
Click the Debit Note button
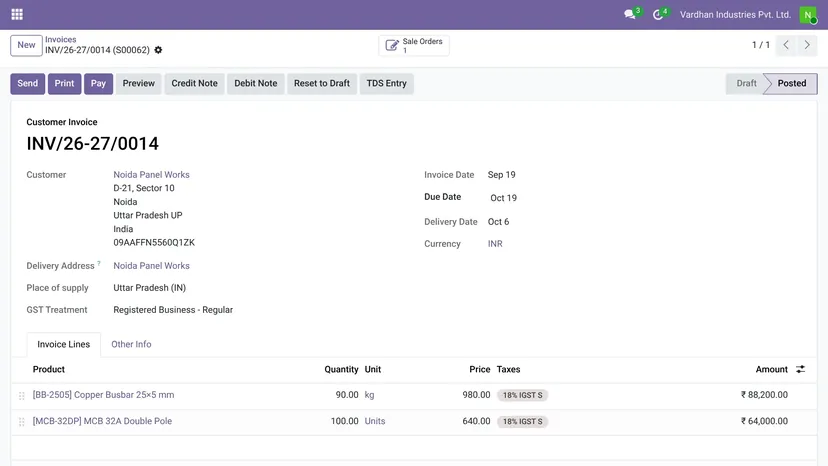256,83
